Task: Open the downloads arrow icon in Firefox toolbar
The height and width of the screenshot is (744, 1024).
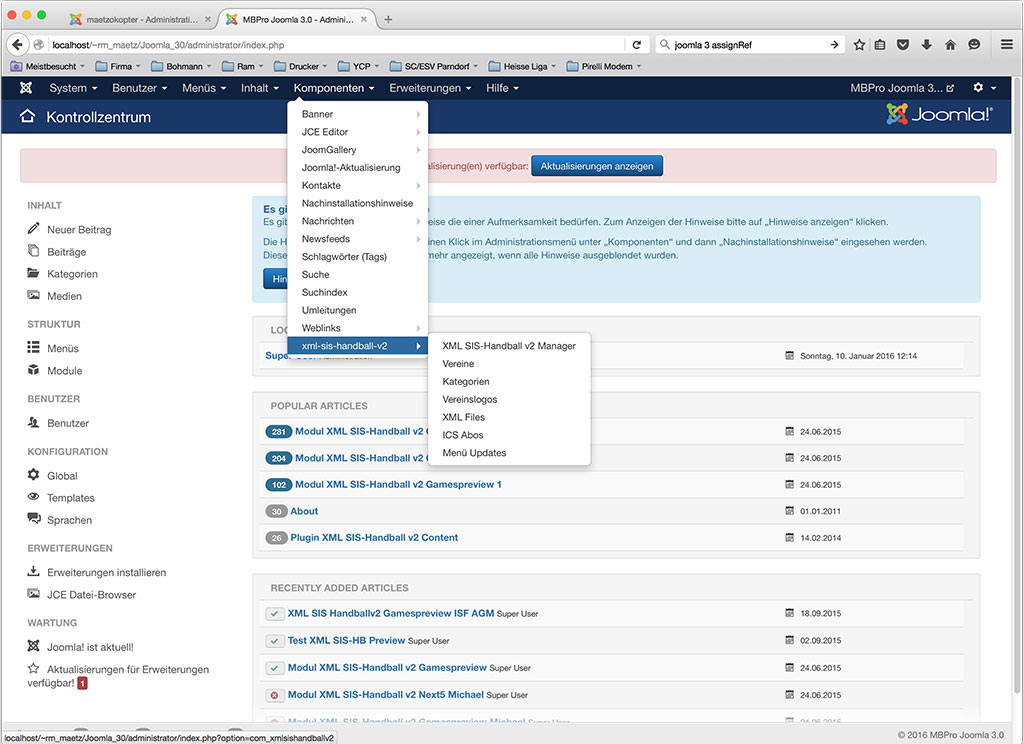Action: pos(926,44)
